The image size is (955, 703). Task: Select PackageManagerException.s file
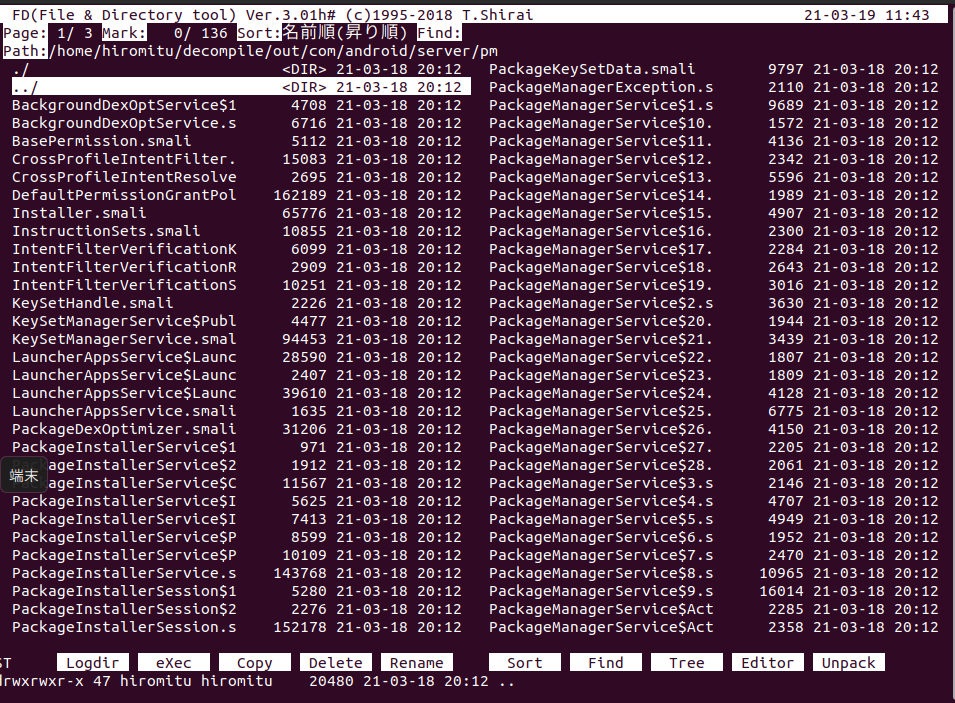click(x=714, y=87)
